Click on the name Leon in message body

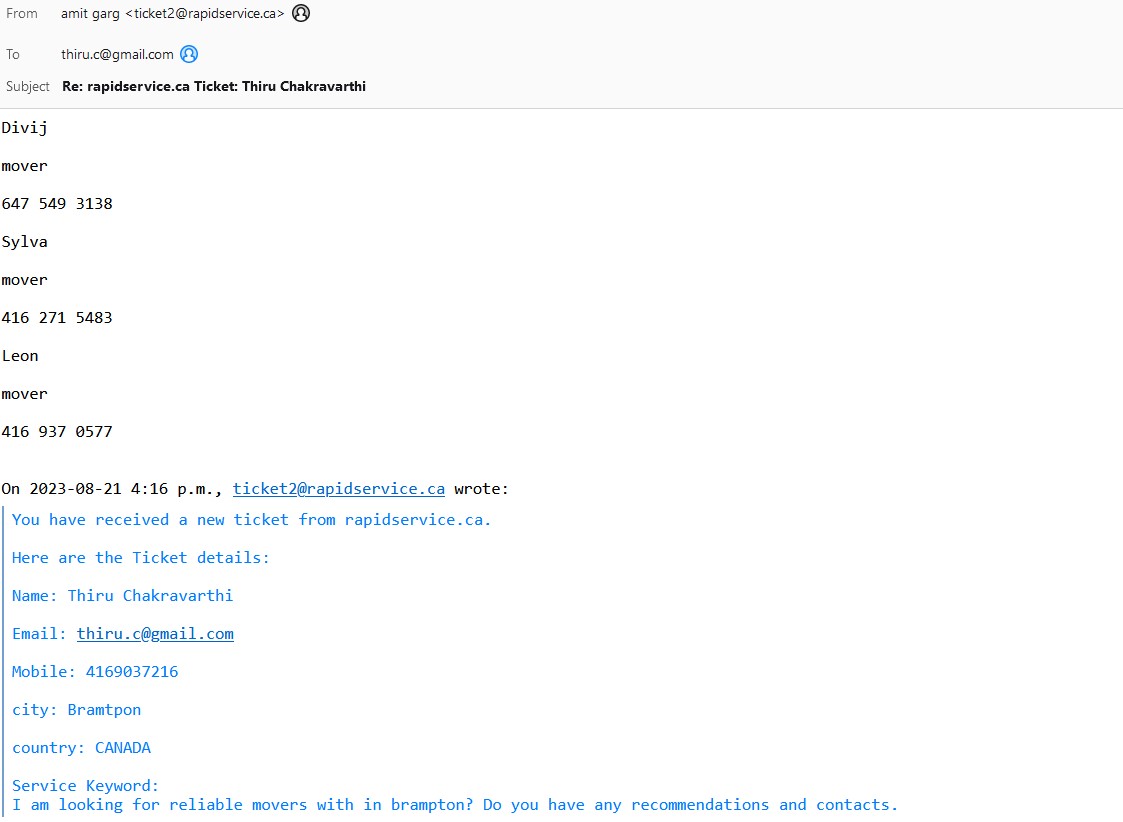(x=20, y=356)
